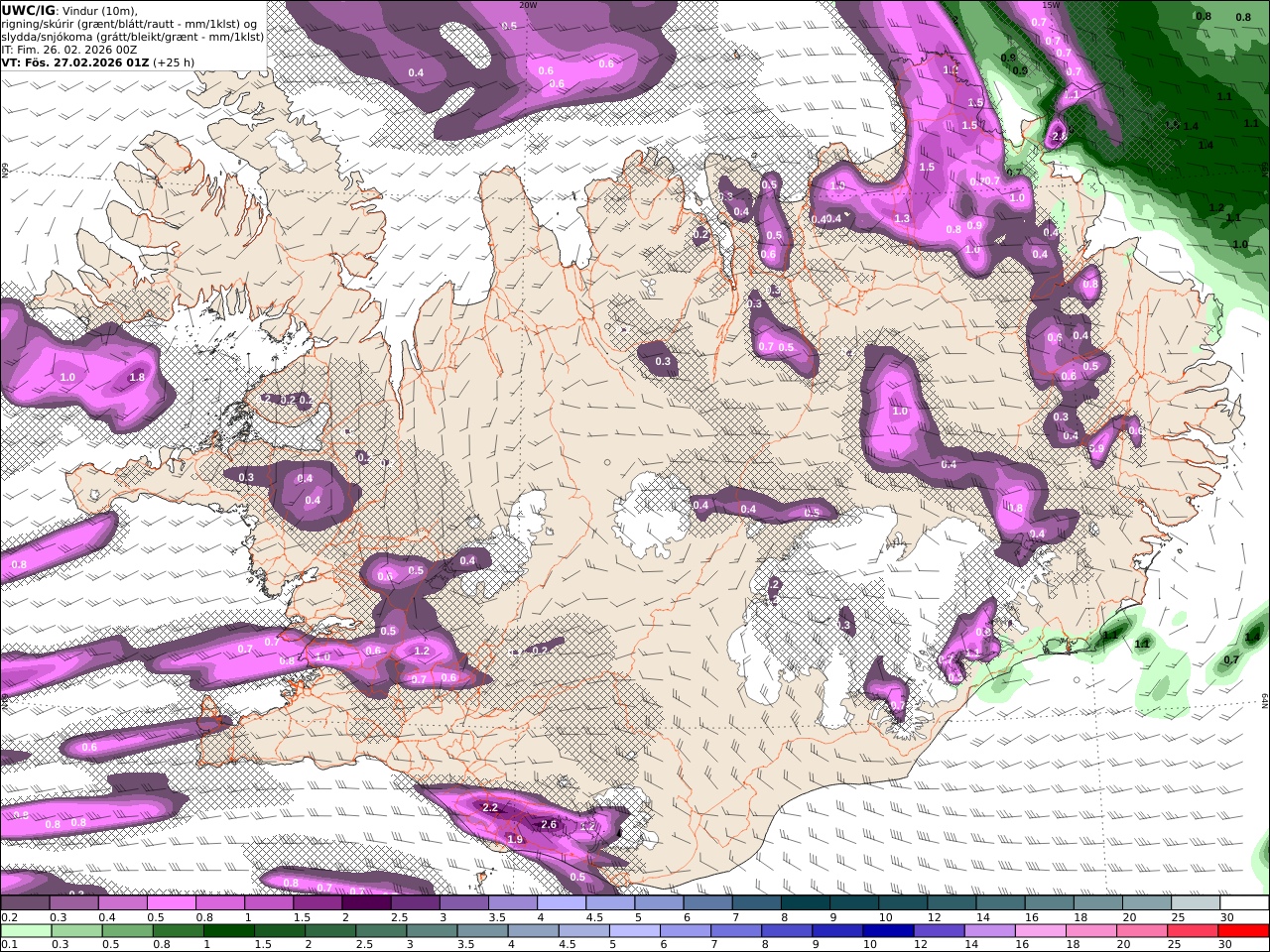The height and width of the screenshot is (952, 1270).
Task: Select the 25 light grey swatch in the upper scale
Action: point(1195,903)
